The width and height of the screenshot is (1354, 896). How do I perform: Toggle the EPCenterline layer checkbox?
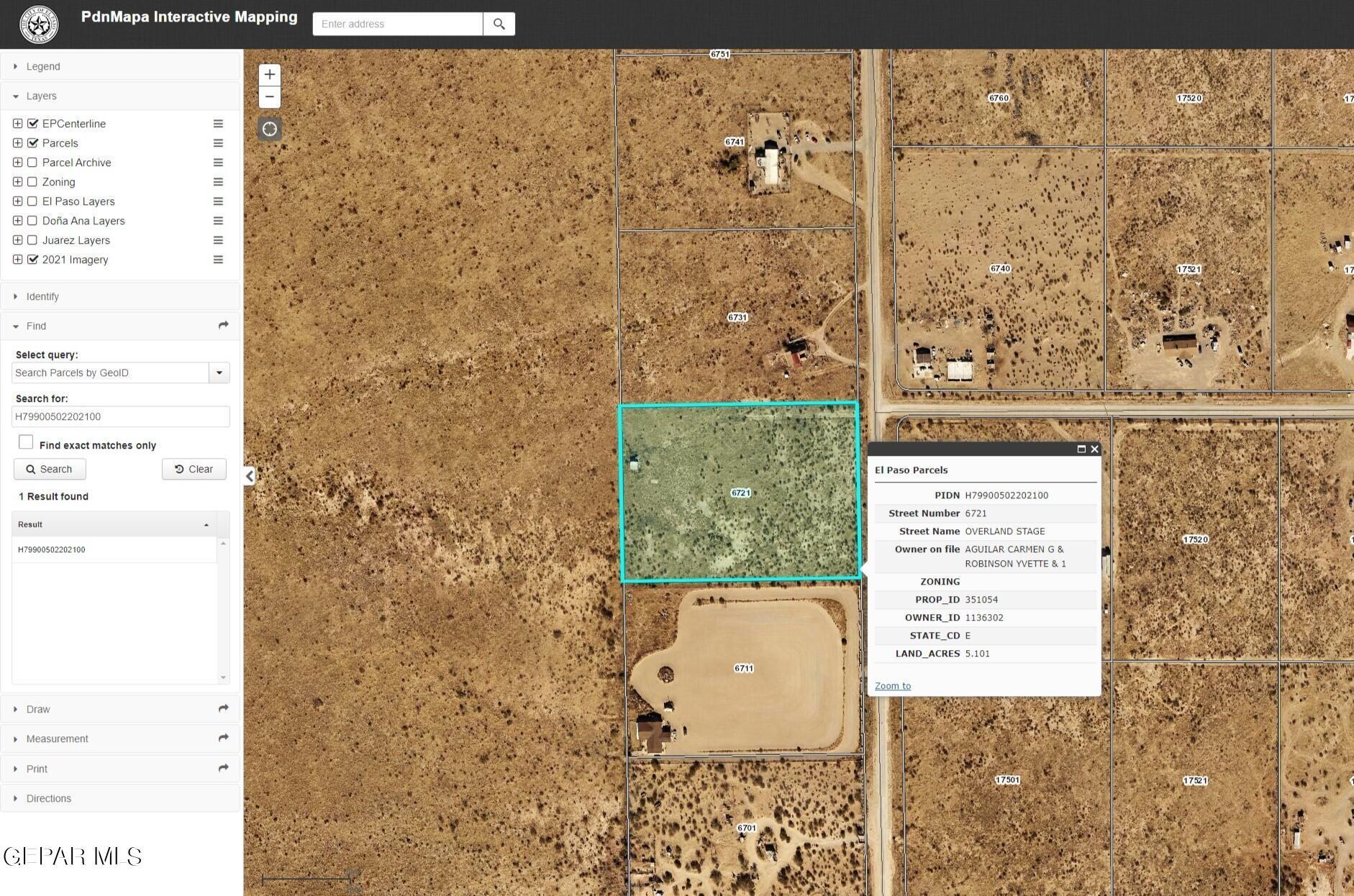(32, 124)
